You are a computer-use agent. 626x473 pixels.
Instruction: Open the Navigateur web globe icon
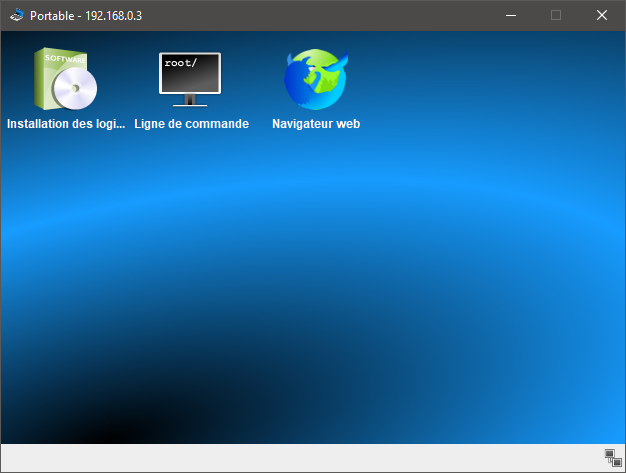pyautogui.click(x=315, y=79)
